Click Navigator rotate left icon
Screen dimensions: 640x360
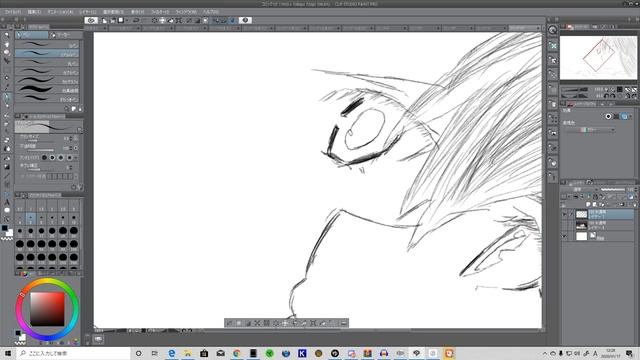[x=606, y=96]
